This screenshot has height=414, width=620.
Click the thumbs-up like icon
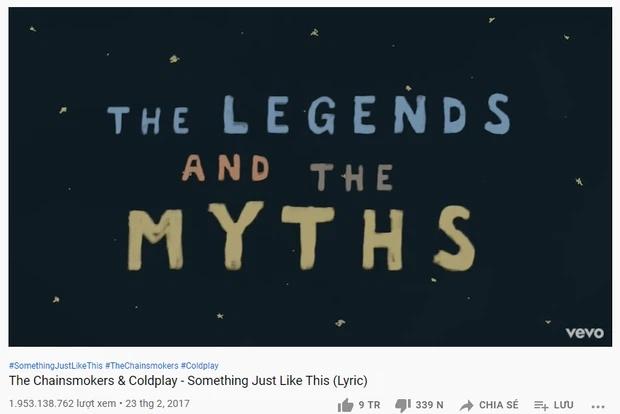tap(345, 405)
